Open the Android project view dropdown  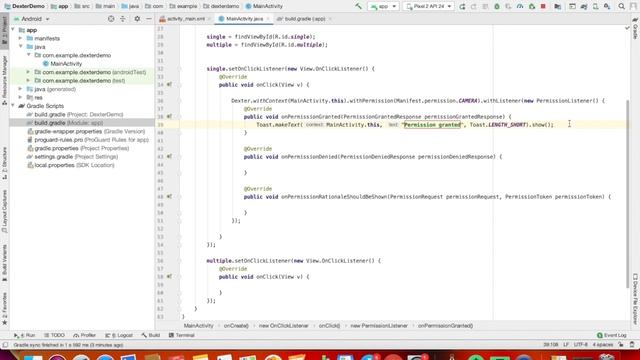(x=32, y=19)
